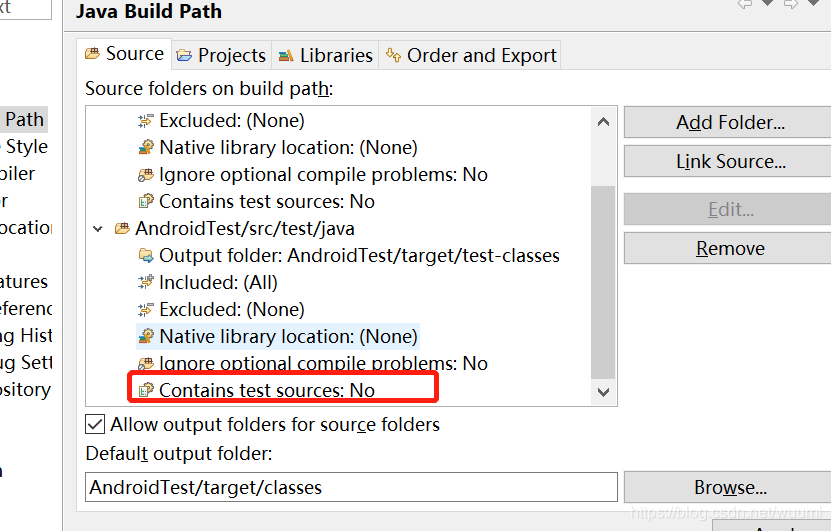Open the Libraries tab
831x531 pixels.
(325, 55)
